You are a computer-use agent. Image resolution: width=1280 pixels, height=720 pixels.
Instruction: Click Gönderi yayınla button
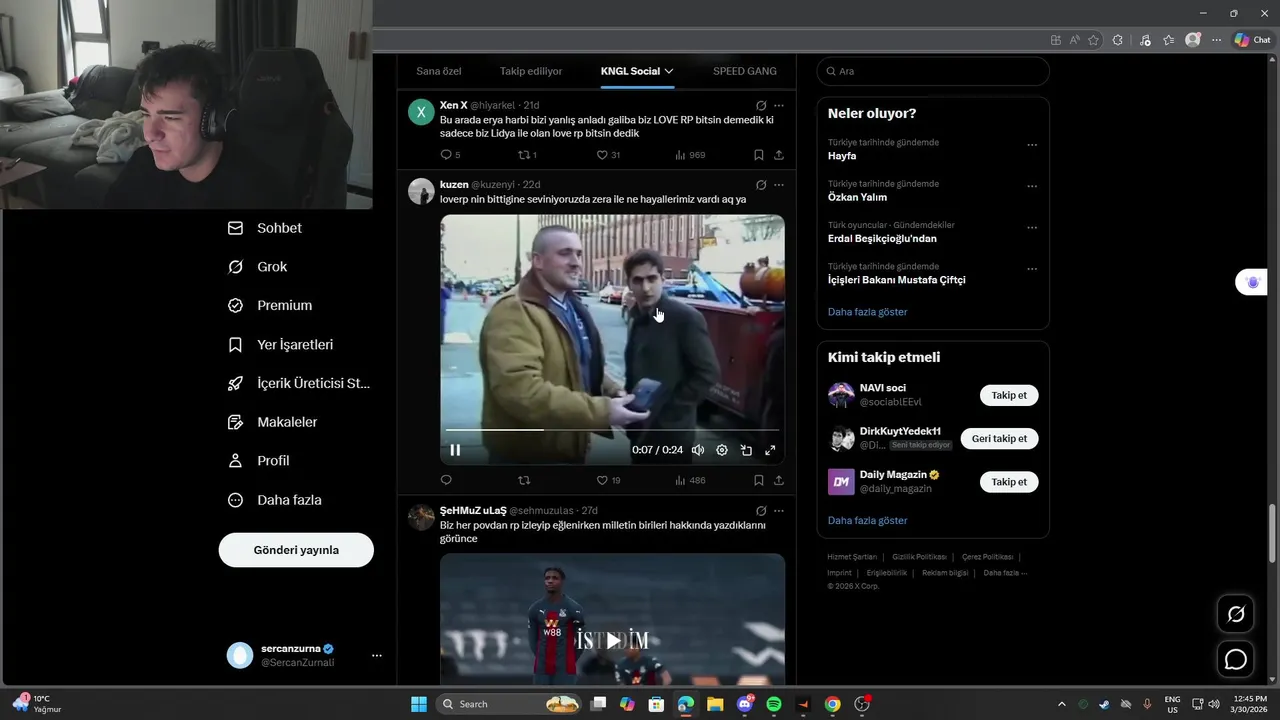click(296, 550)
